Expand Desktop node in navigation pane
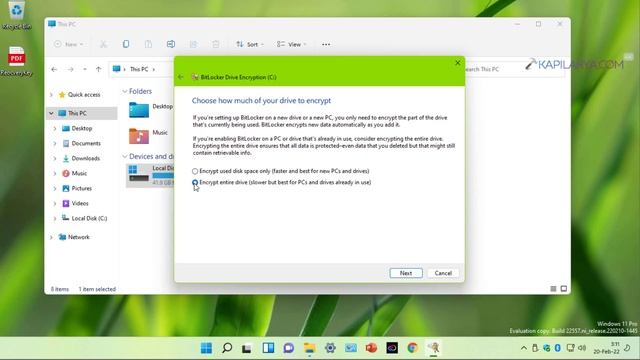640x360 pixels. [55, 128]
